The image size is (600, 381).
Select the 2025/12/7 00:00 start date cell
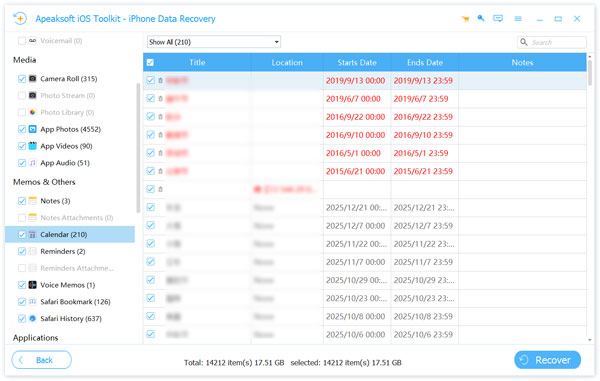pyautogui.click(x=357, y=226)
